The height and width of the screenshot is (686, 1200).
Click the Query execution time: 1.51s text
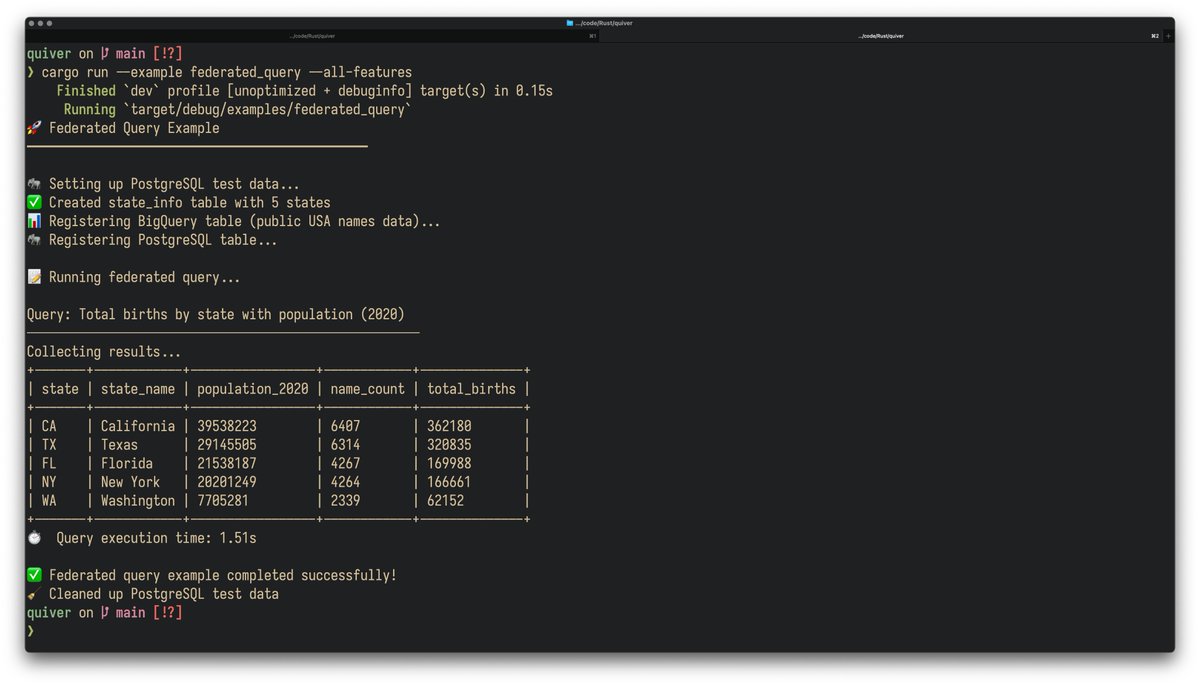tap(156, 538)
